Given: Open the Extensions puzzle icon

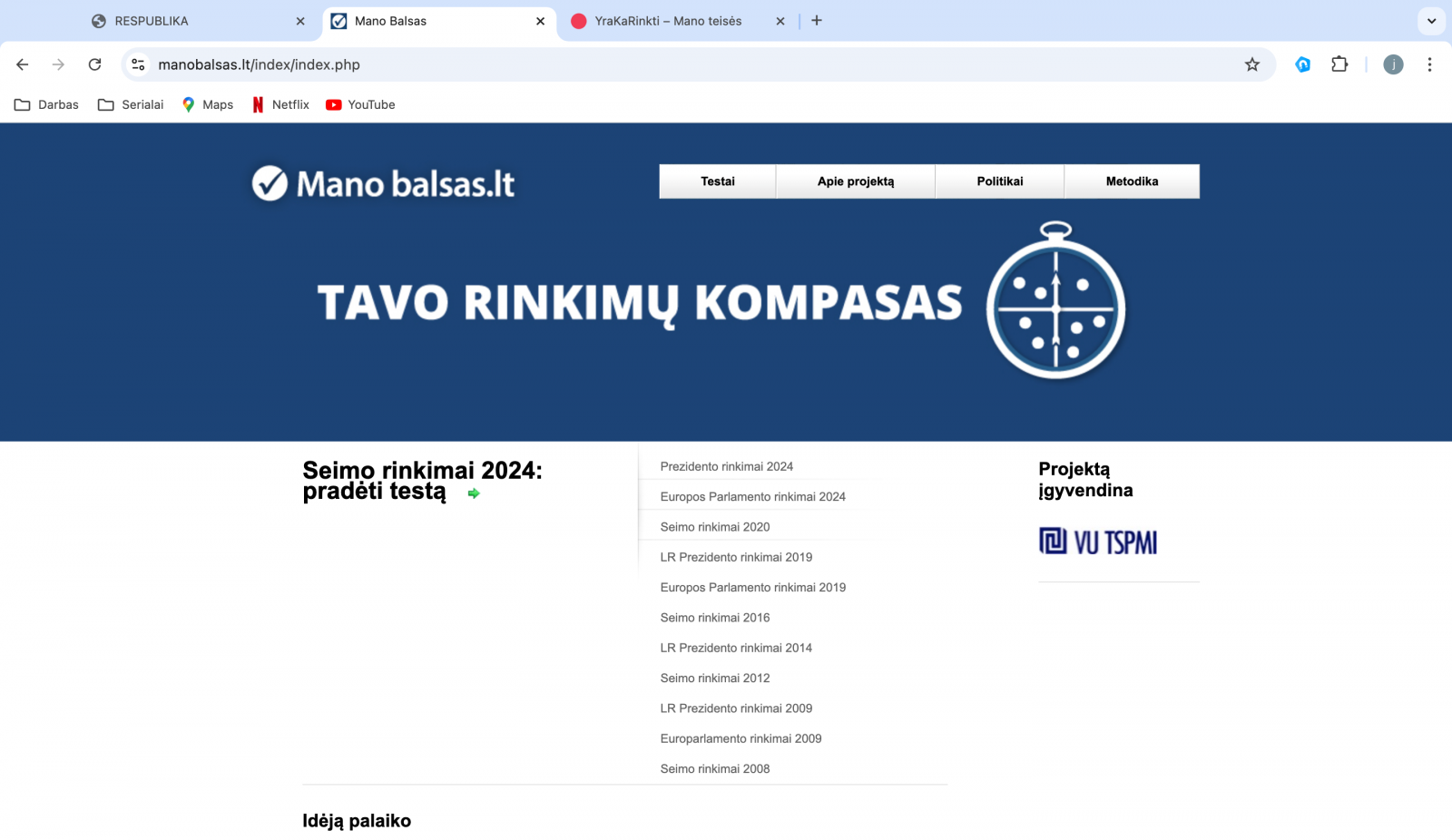Looking at the screenshot, I should [1339, 64].
